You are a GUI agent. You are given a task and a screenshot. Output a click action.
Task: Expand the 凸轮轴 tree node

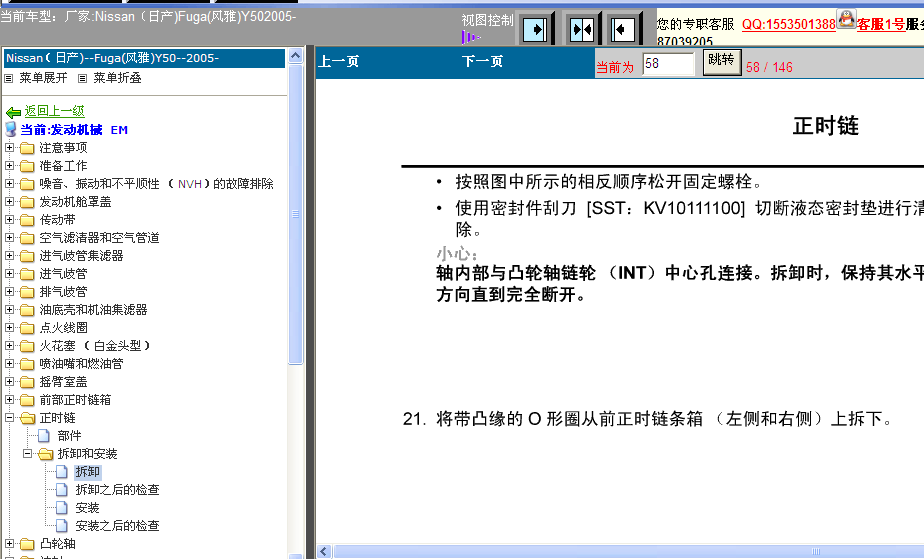coord(9,543)
